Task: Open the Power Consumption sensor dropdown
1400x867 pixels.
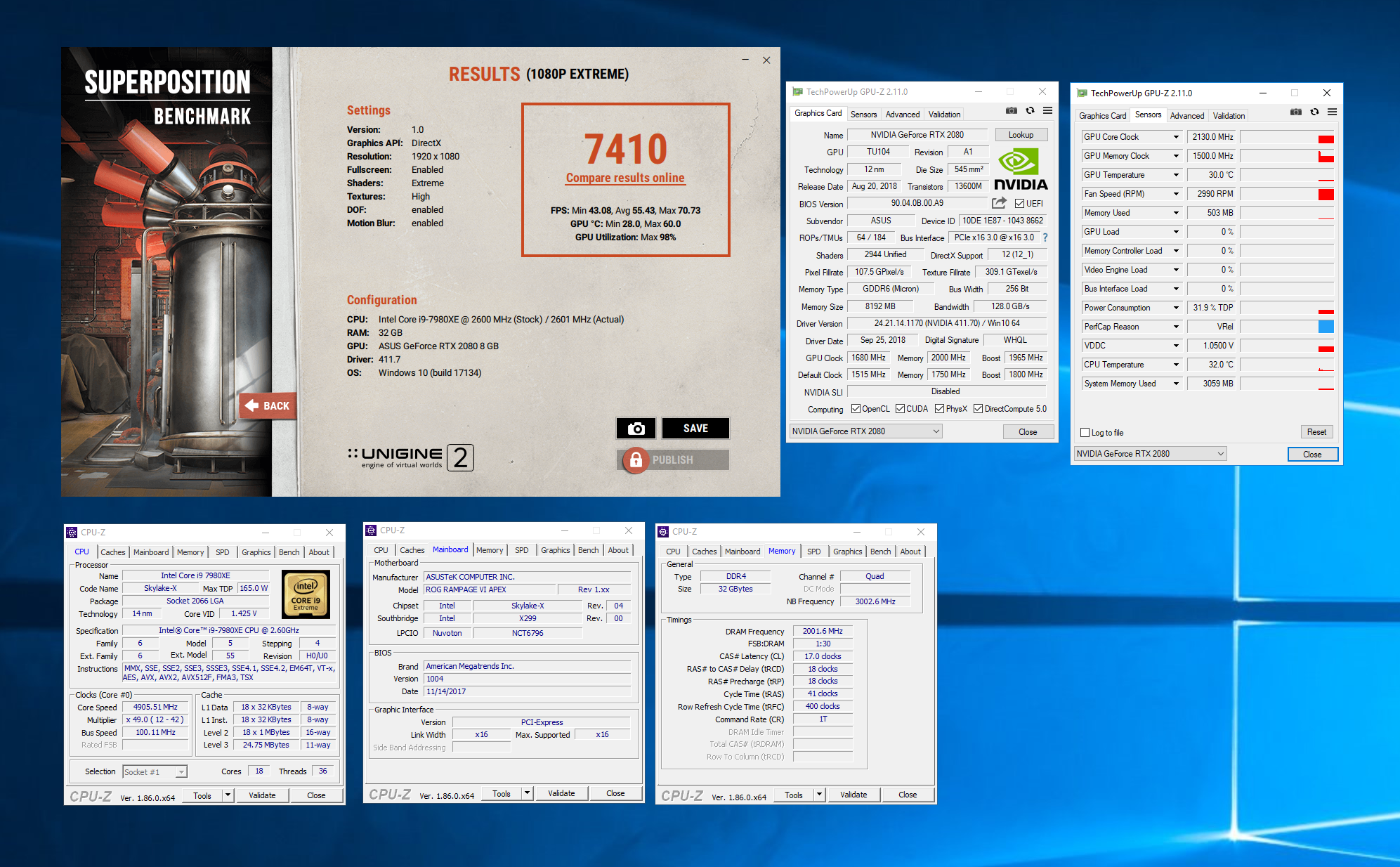Action: click(1176, 308)
